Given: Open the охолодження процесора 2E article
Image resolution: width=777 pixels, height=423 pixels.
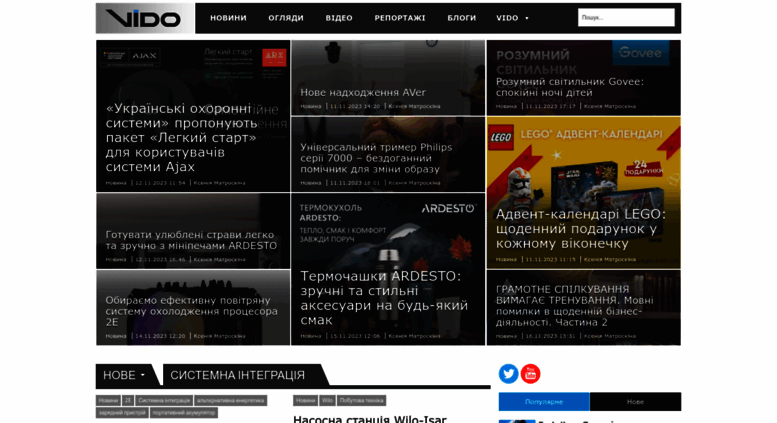Looking at the screenshot, I should tap(191, 311).
